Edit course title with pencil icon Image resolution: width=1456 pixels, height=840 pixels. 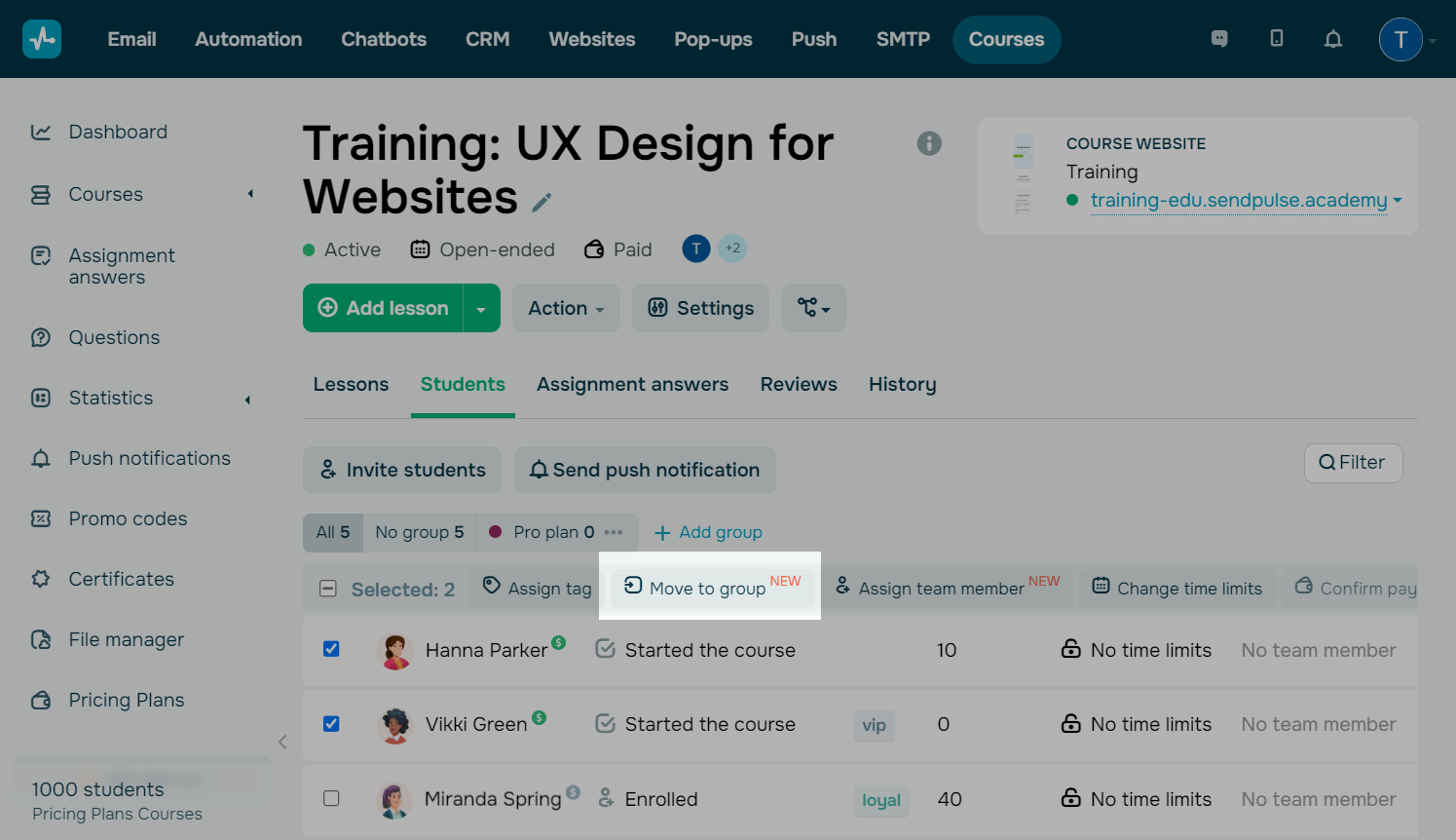[541, 203]
